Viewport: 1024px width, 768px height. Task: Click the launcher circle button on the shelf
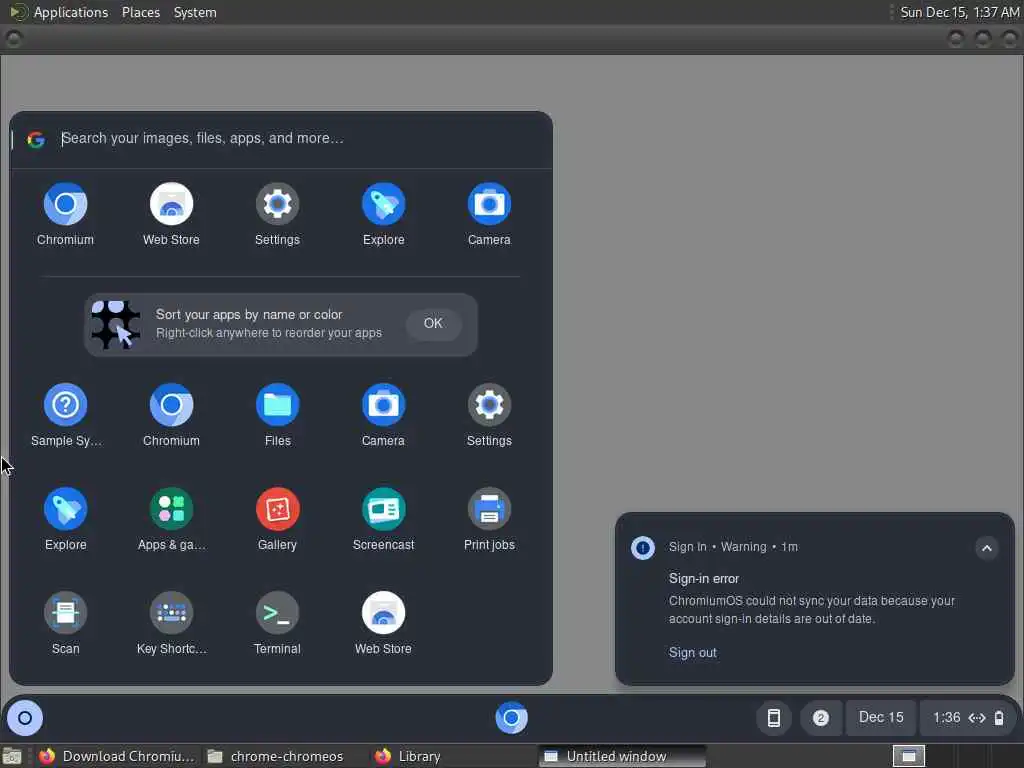(25, 718)
